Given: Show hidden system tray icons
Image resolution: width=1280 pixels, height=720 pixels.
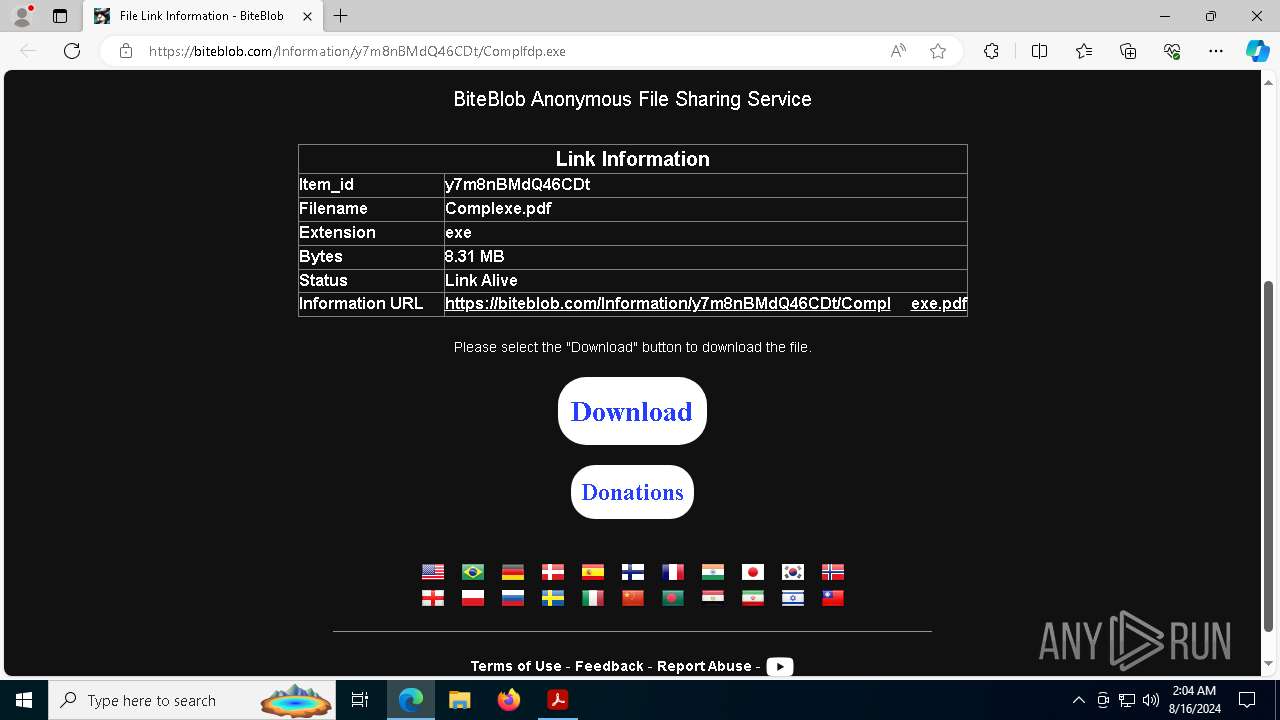Looking at the screenshot, I should (x=1078, y=700).
